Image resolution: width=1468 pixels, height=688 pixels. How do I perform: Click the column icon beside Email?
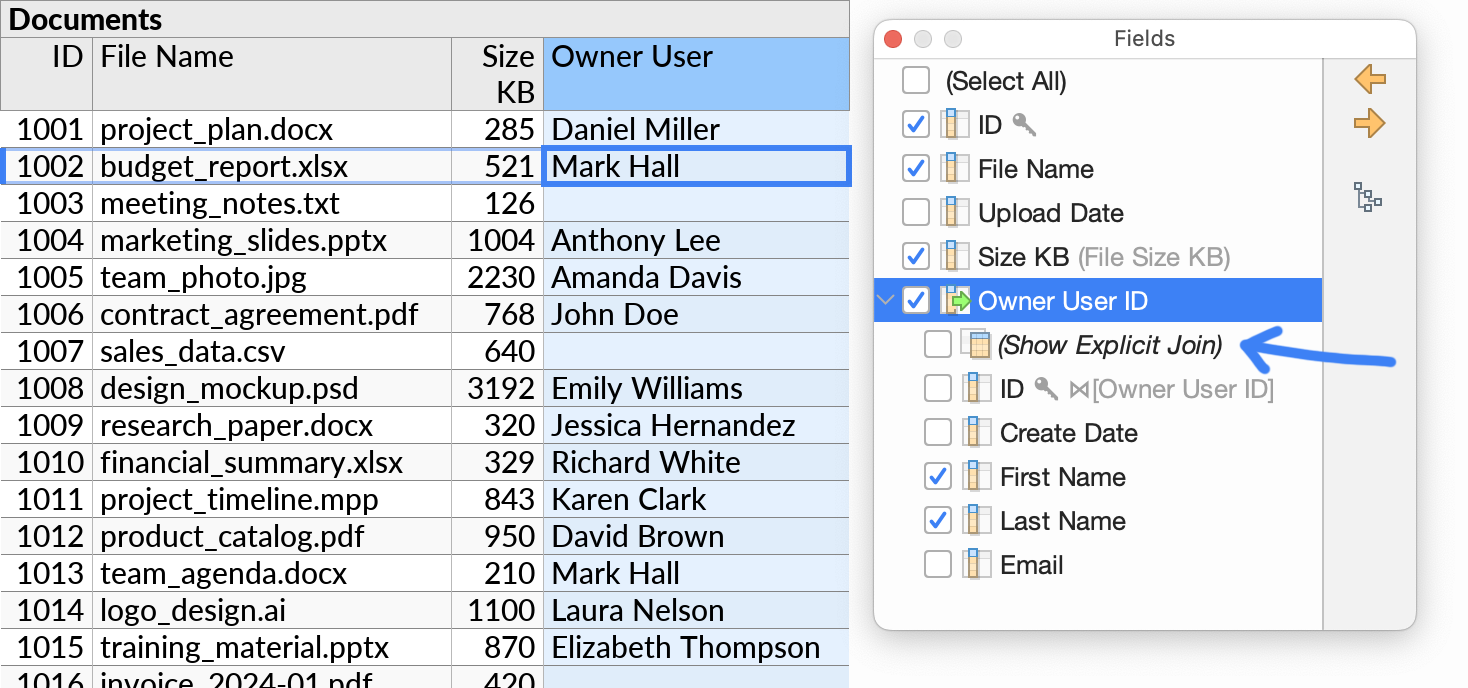point(976,564)
